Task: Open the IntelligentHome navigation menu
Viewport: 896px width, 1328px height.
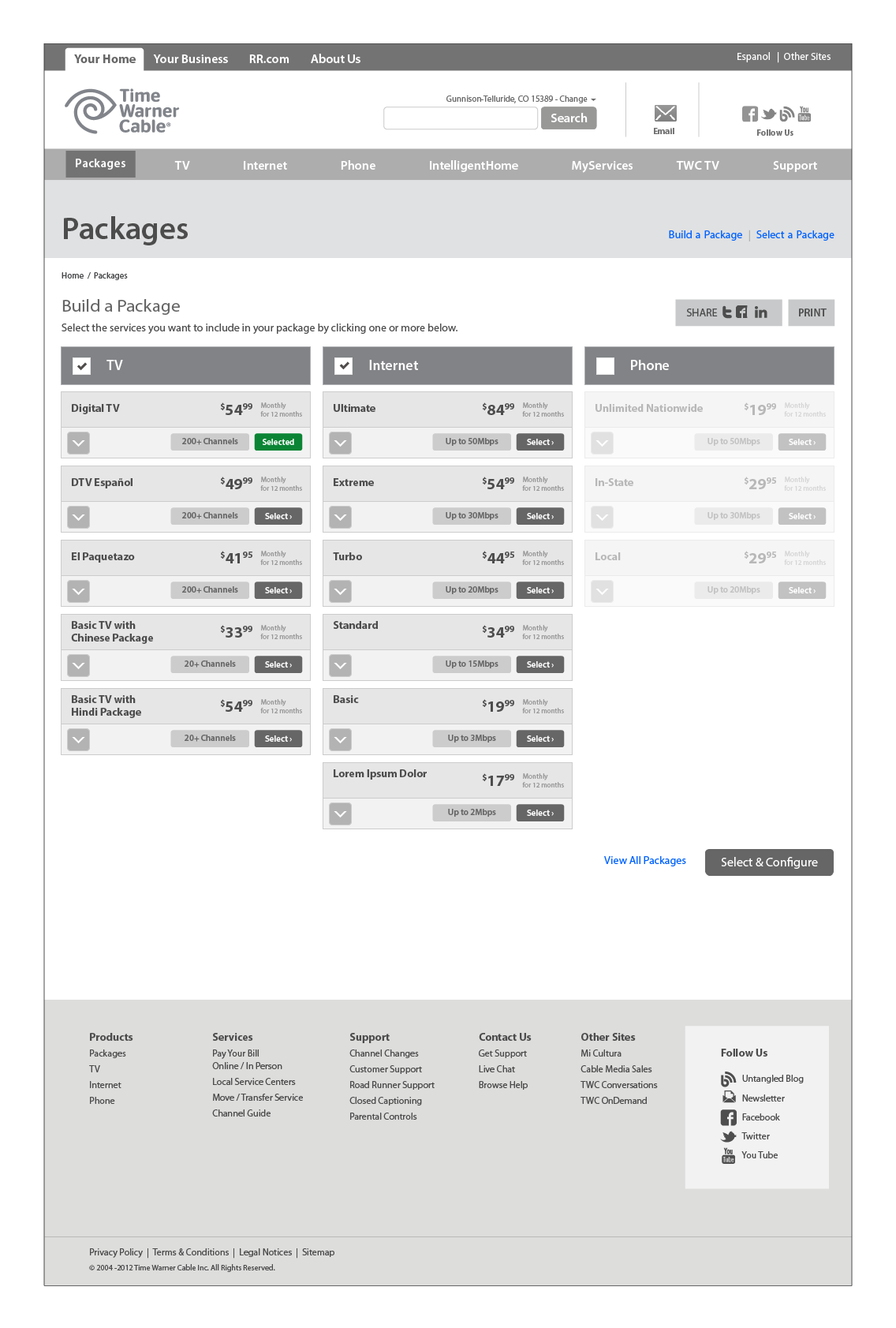Action: tap(473, 165)
